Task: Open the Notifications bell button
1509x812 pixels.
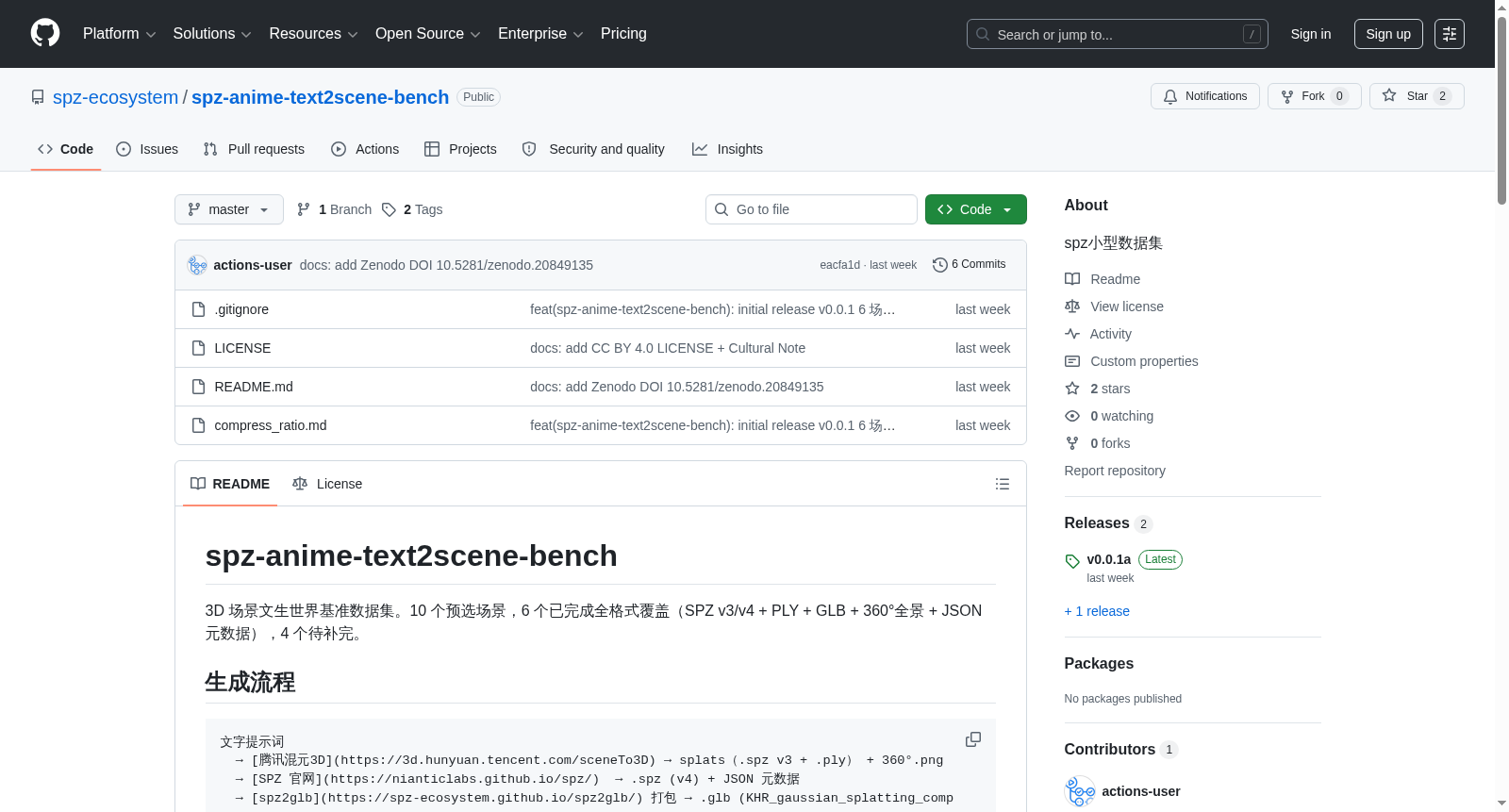Action: point(1204,96)
